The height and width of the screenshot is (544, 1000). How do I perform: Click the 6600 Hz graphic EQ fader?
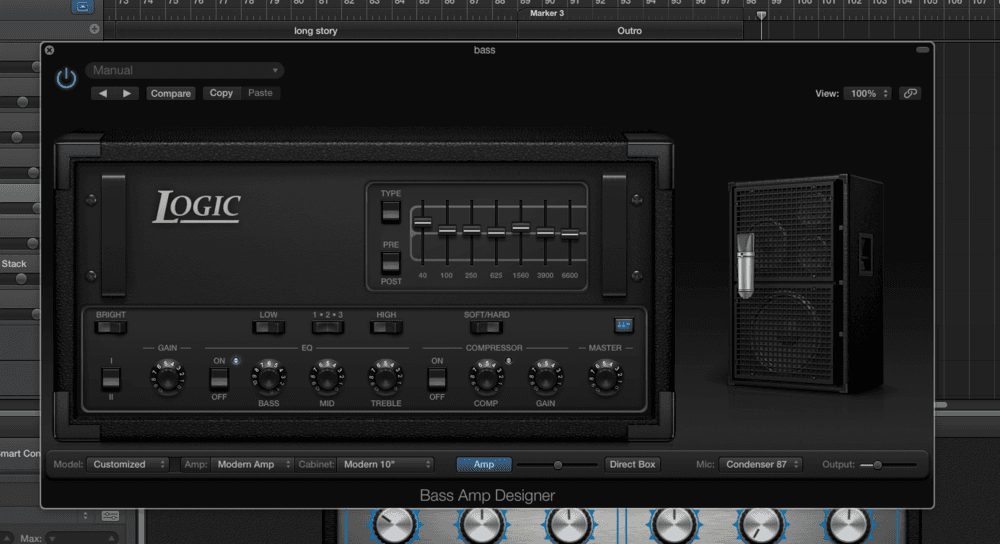[570, 234]
